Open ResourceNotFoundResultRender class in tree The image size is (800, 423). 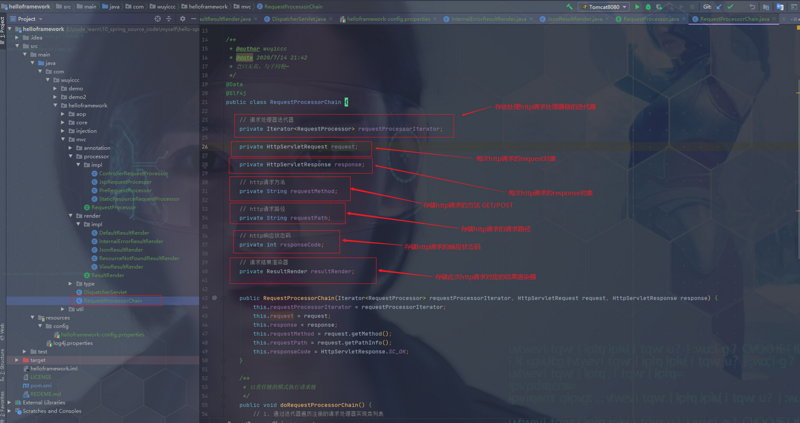pos(139,258)
